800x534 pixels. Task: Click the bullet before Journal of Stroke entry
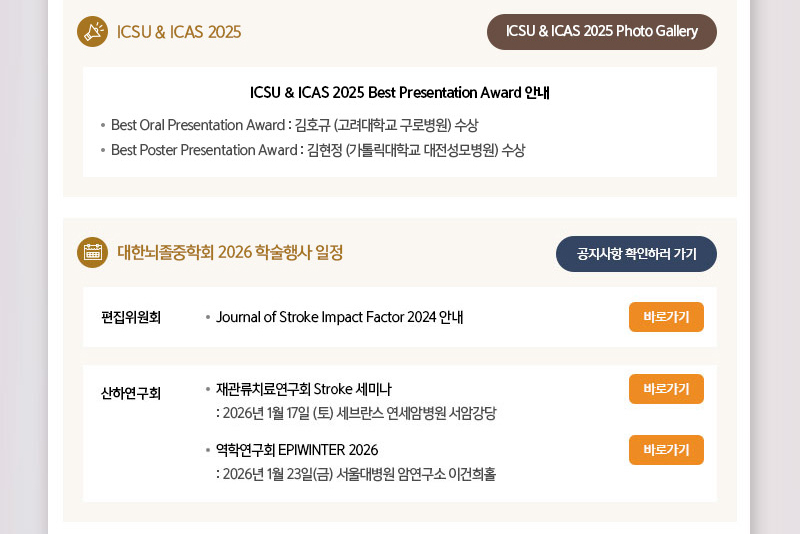(x=208, y=318)
